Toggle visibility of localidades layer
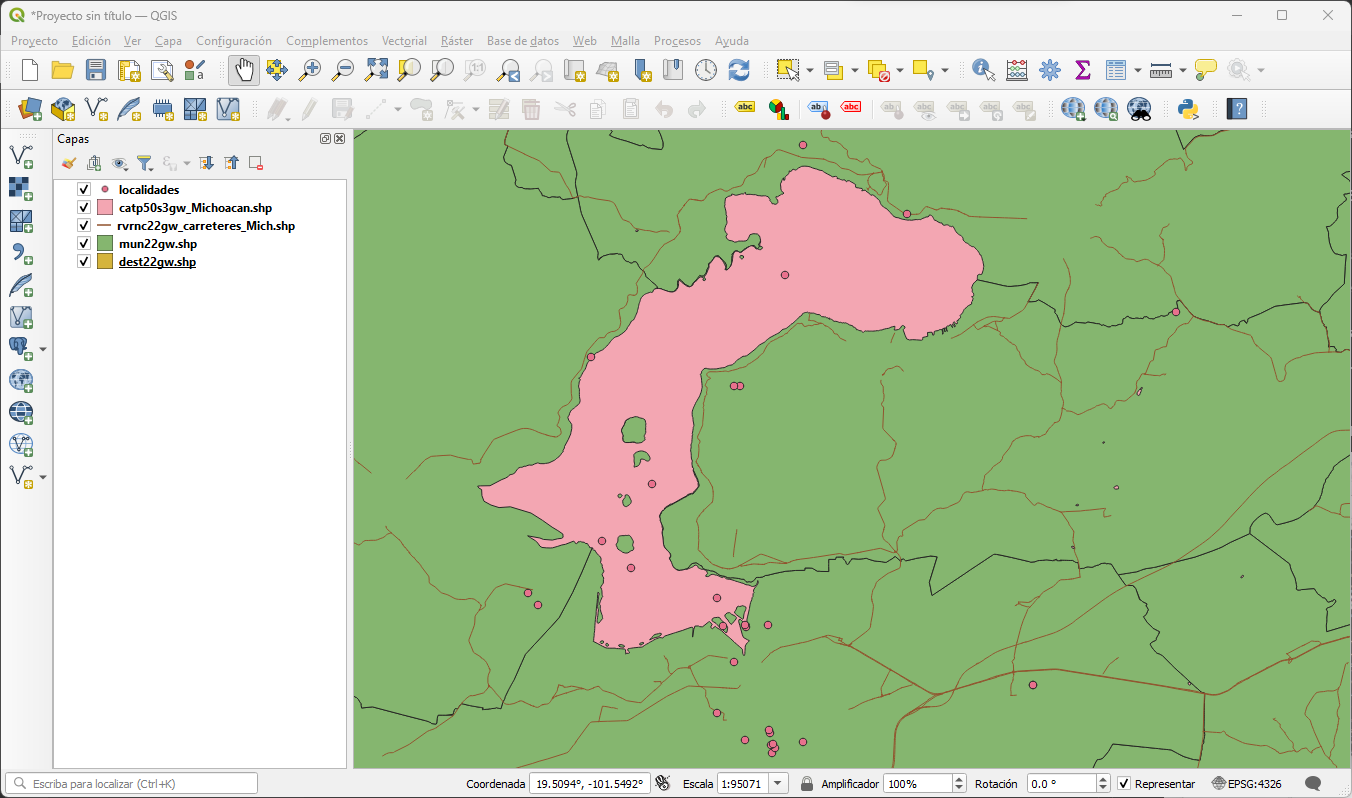This screenshot has width=1352, height=798. coord(84,189)
